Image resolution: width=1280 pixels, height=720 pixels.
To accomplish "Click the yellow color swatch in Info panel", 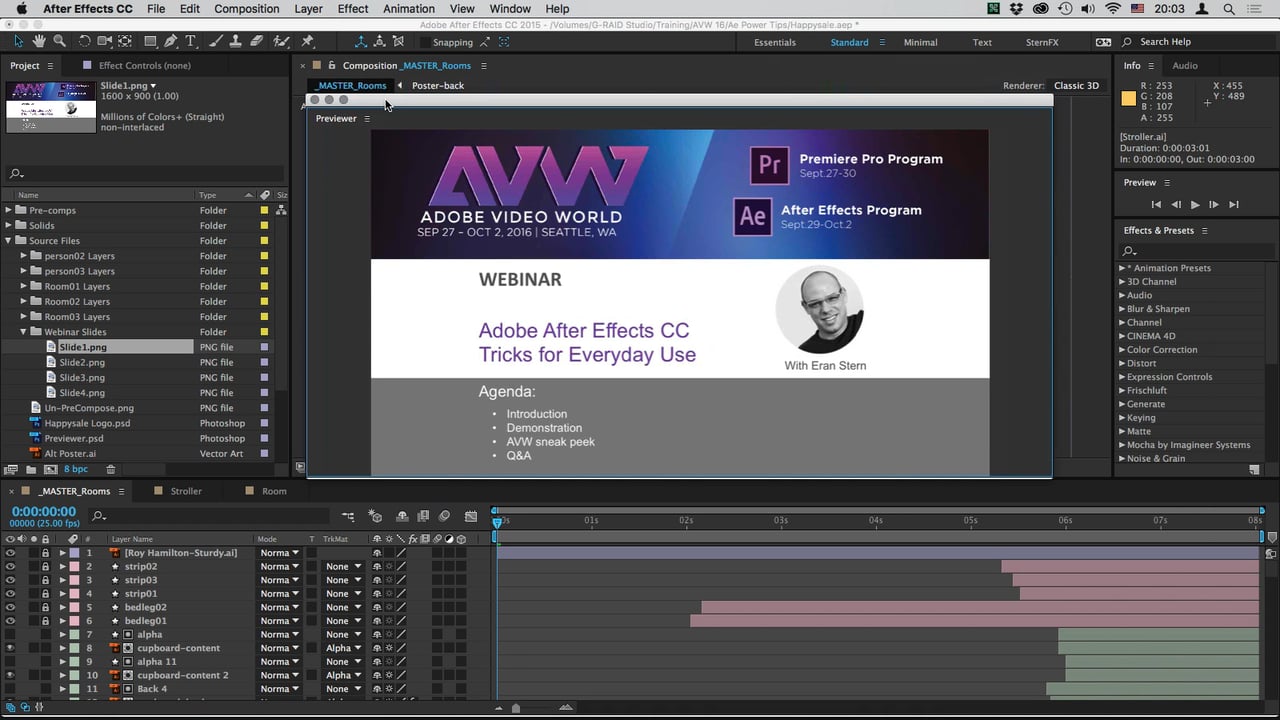I will 1128,99.
